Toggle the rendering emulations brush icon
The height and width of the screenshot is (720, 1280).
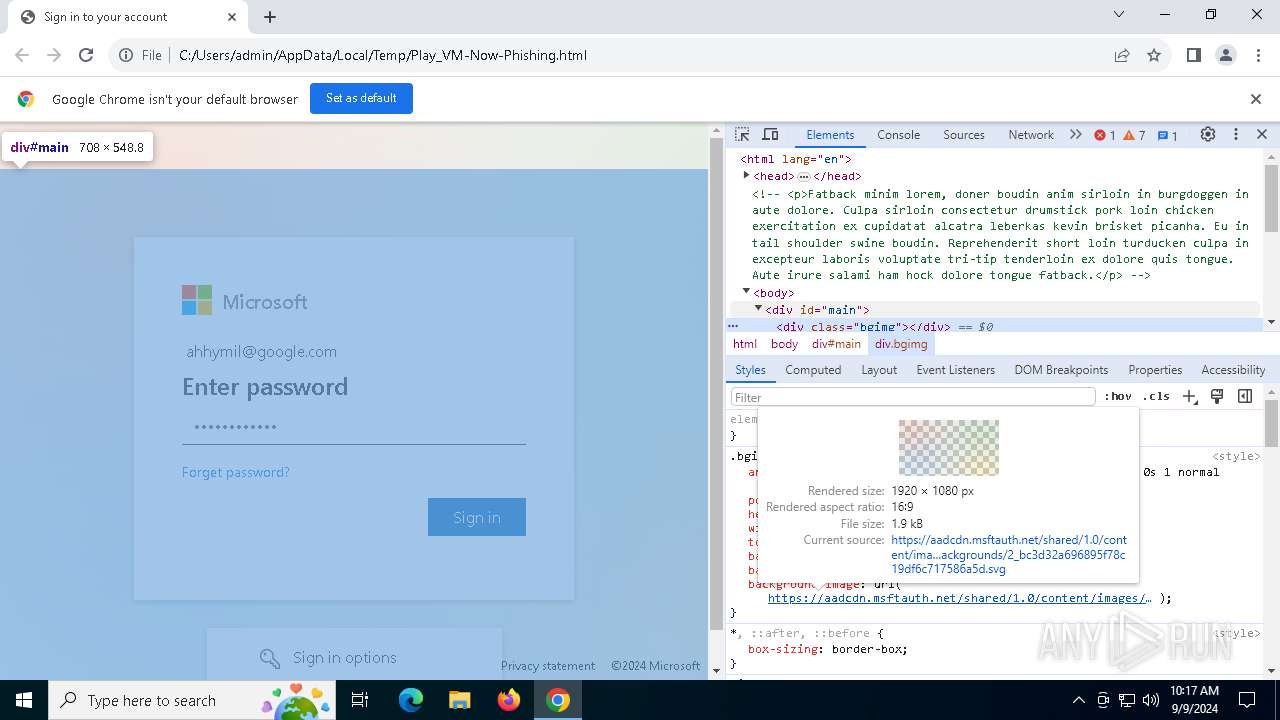point(1217,397)
